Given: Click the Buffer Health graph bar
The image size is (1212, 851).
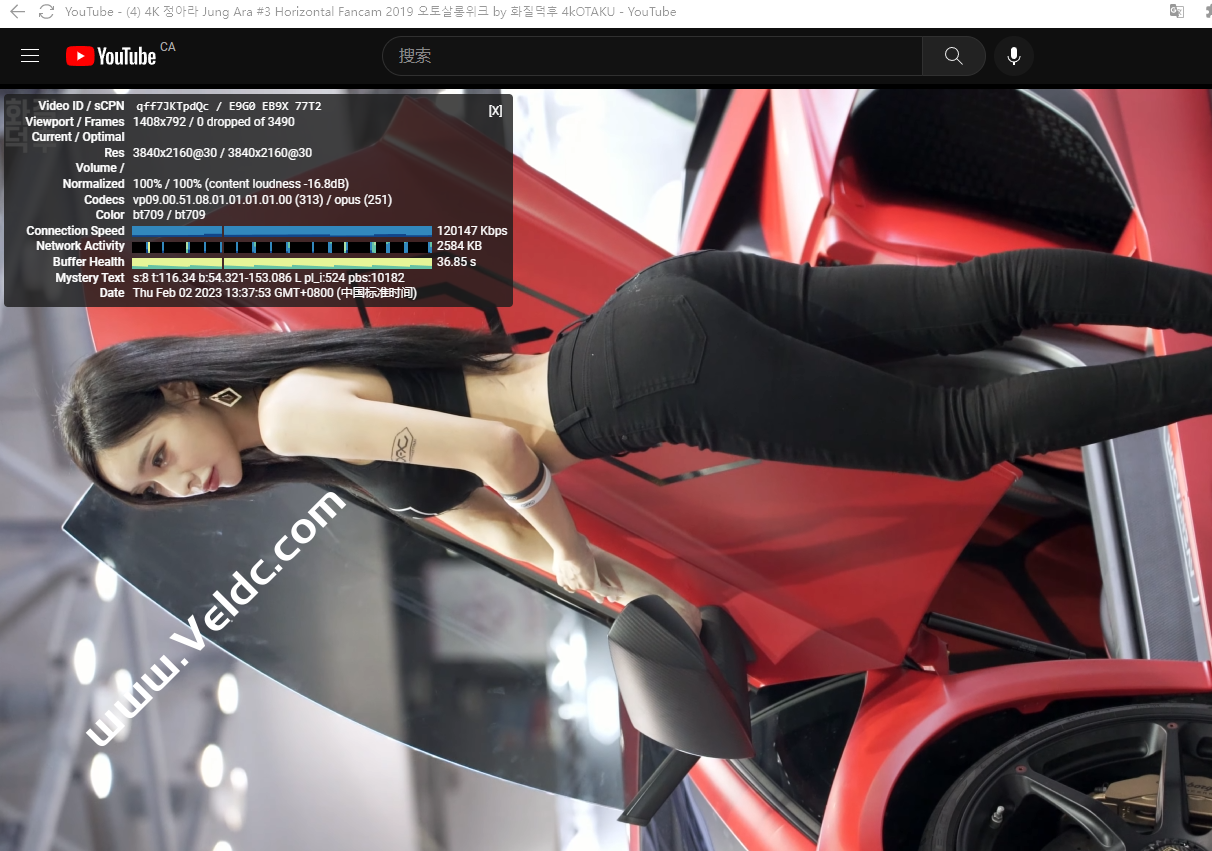Looking at the screenshot, I should click(282, 262).
